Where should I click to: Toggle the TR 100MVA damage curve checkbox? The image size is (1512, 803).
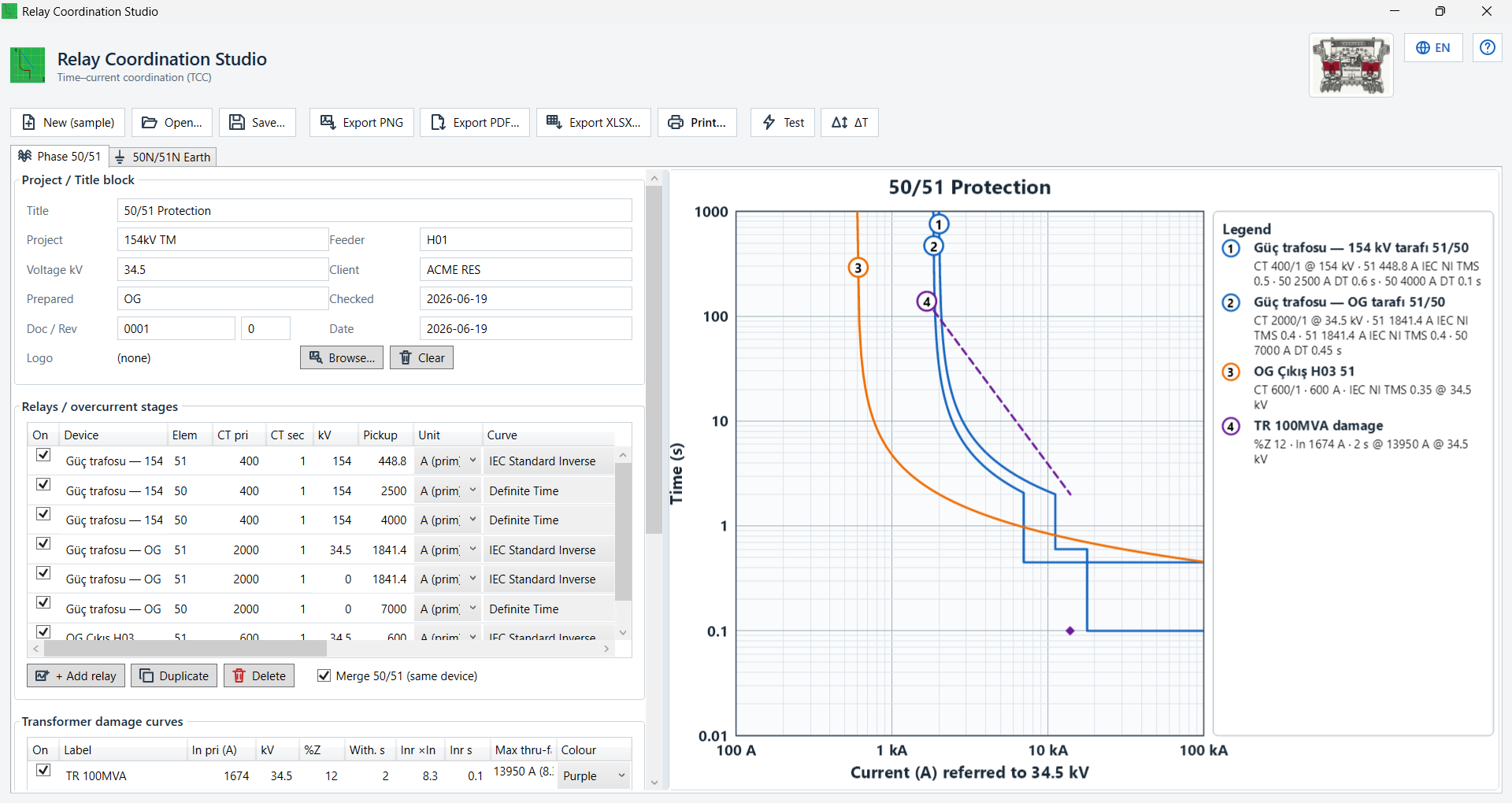(43, 770)
